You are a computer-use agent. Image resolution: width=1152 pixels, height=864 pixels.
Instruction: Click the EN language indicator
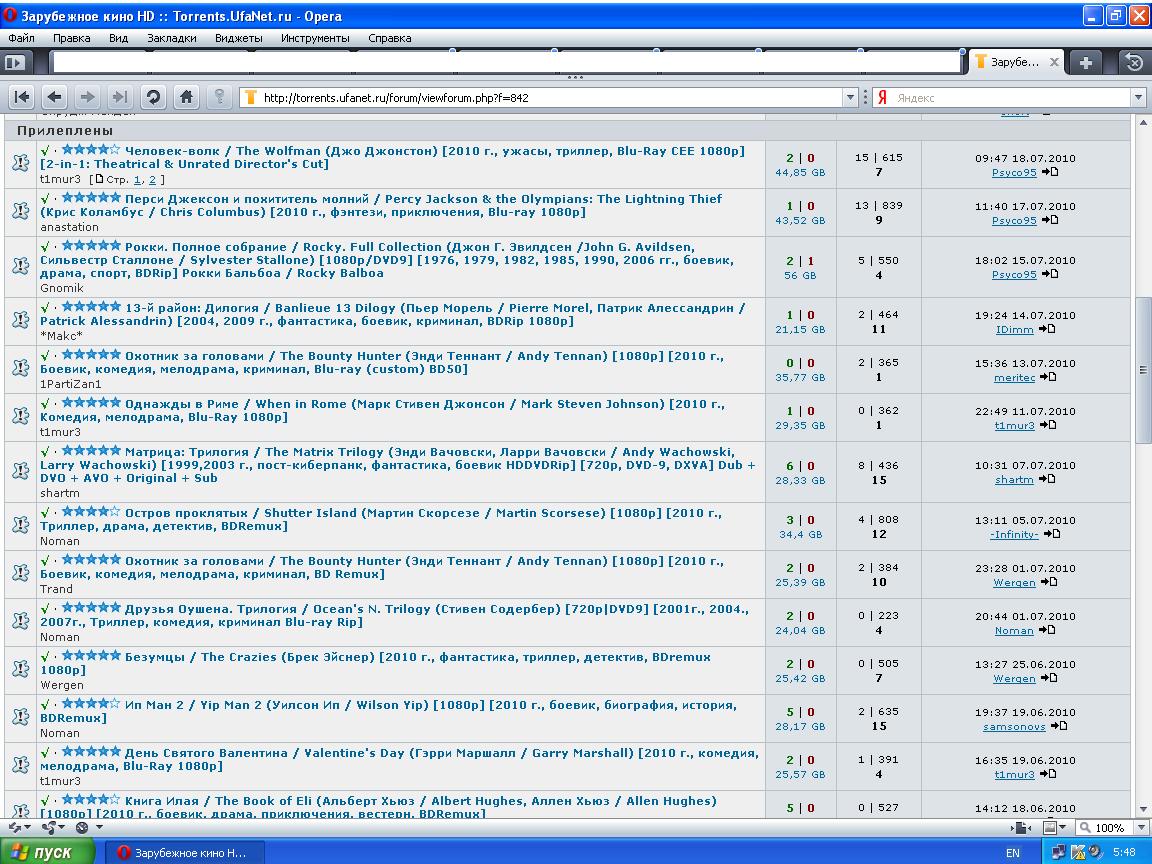pos(1013,853)
